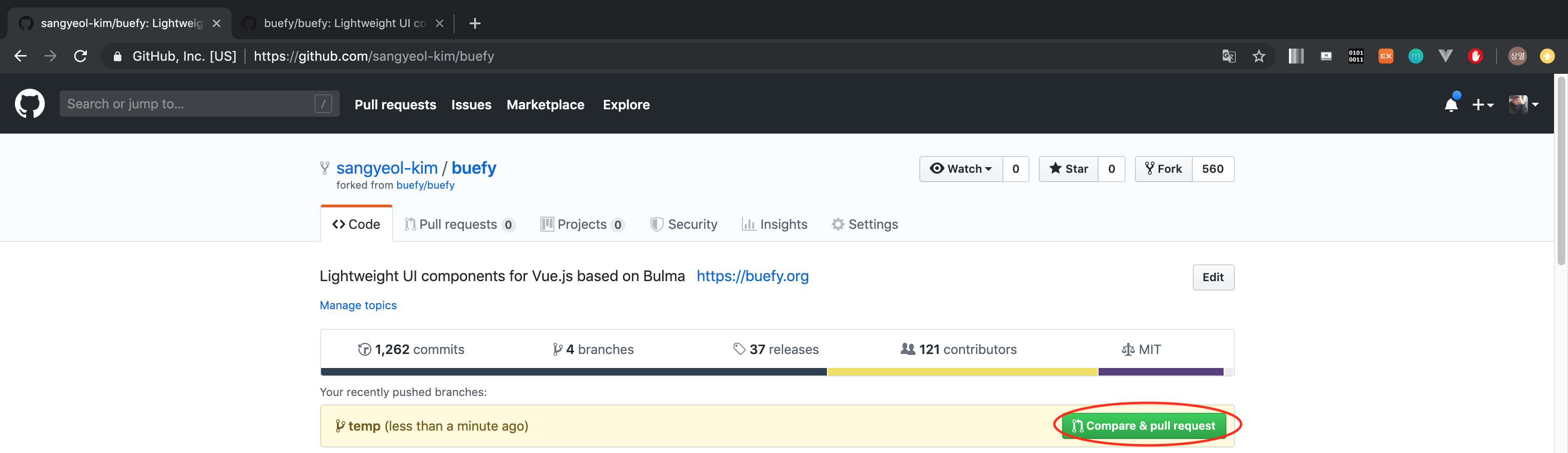
Task: View the 4 branches
Action: coord(593,349)
